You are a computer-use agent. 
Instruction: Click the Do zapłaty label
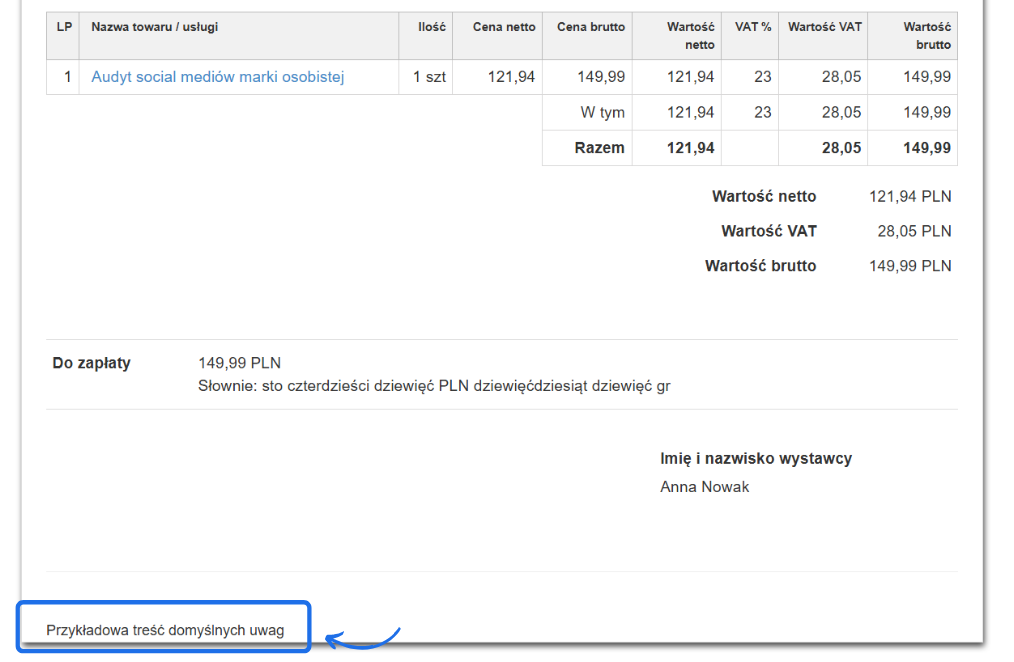[x=91, y=363]
